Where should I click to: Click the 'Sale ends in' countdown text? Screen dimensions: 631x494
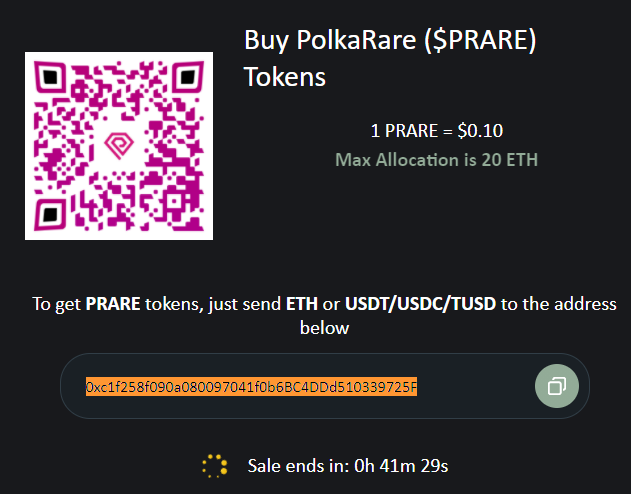tap(348, 466)
